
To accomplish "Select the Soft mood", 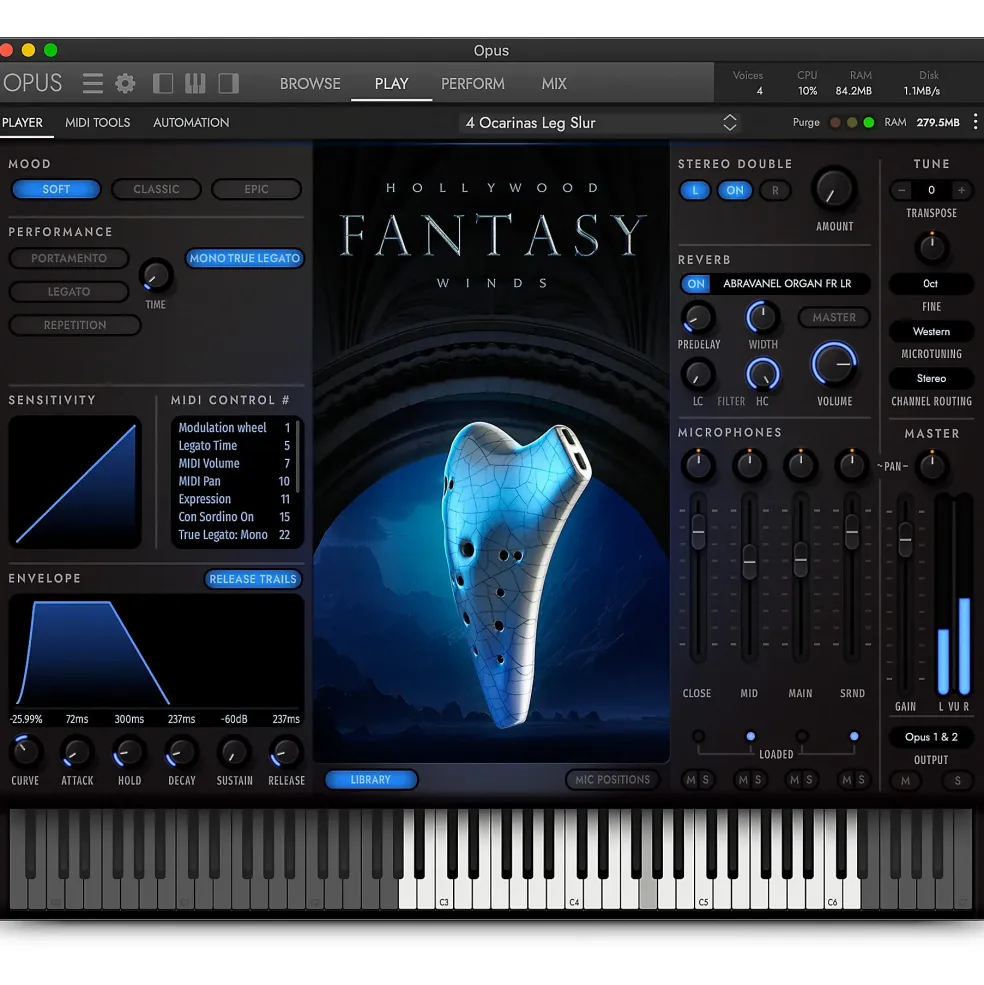I will tap(56, 189).
